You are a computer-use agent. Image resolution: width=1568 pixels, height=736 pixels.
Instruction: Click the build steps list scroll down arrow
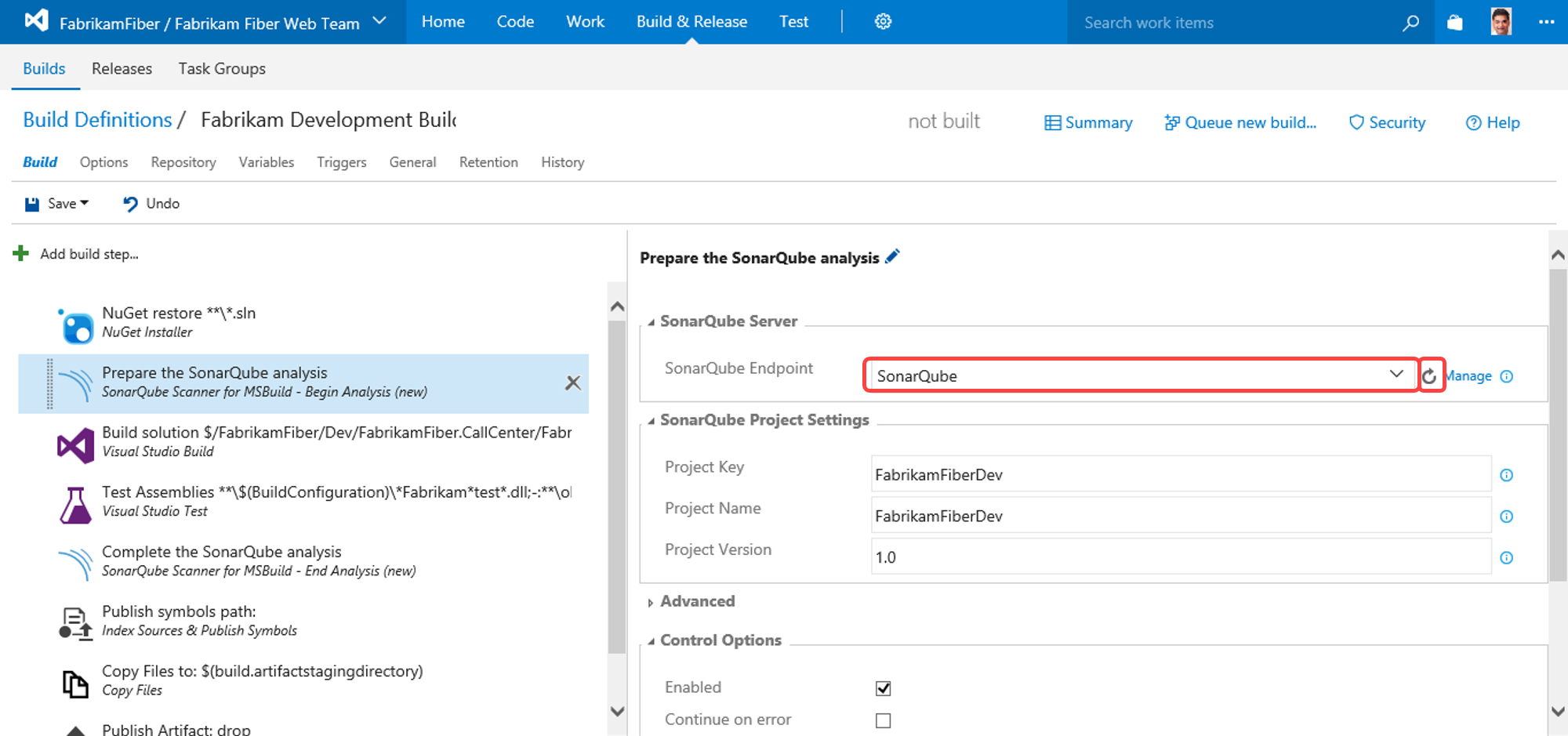tap(617, 711)
